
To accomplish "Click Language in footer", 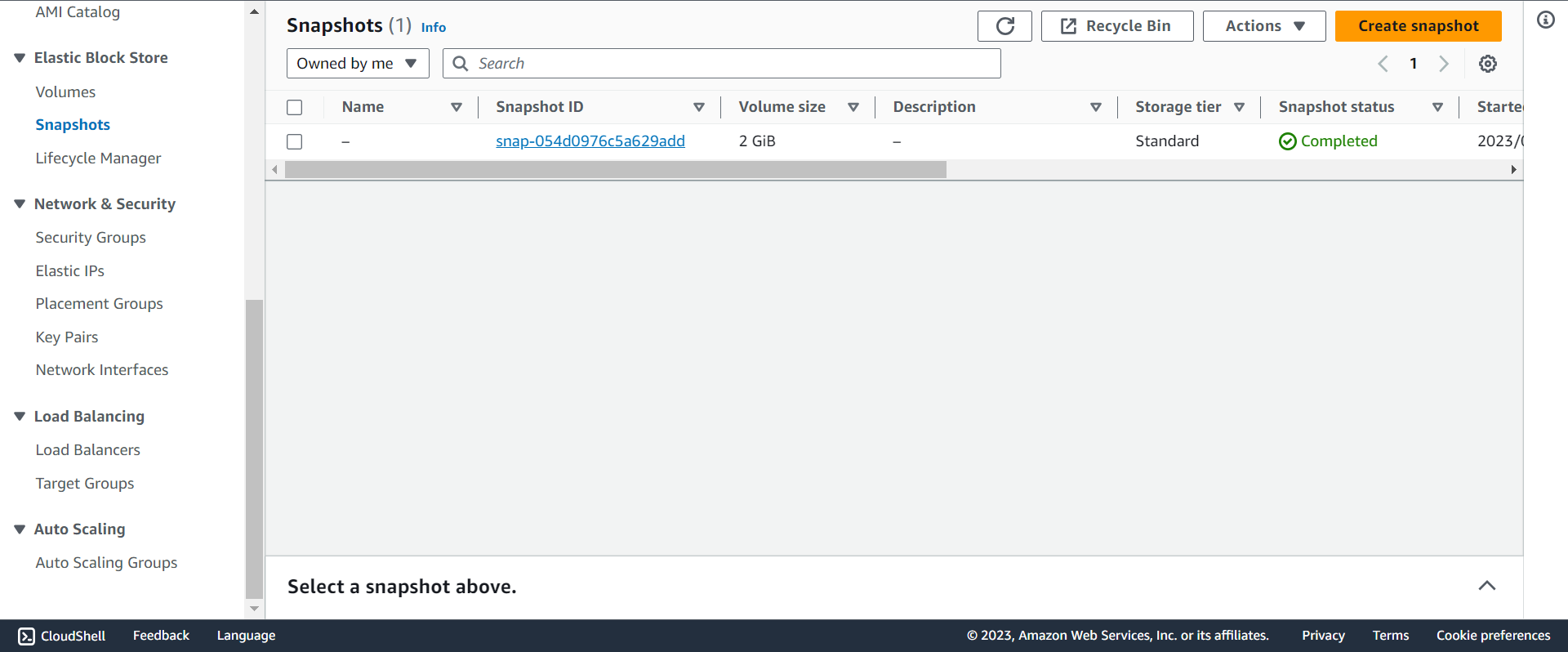I will click(x=246, y=636).
